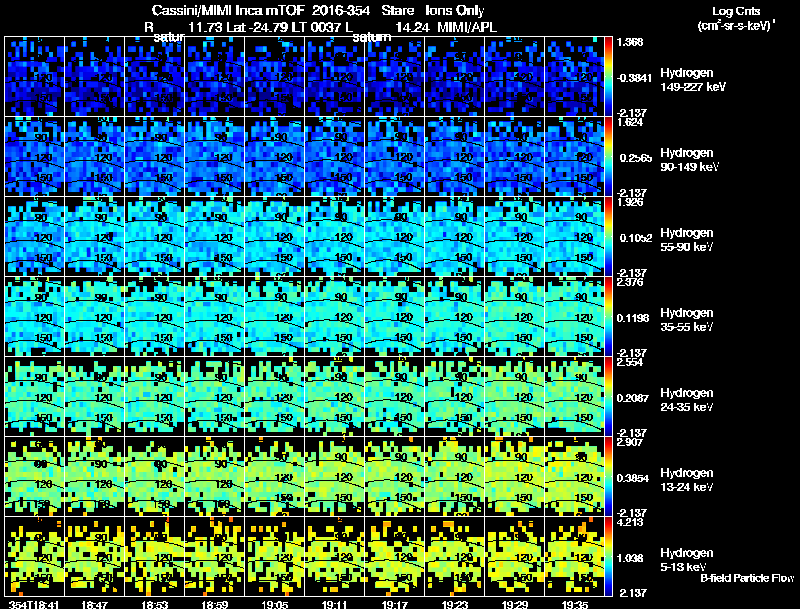The image size is (800, 609).
Task: Click the '1.624' colorbar maximum value
Action: [x=630, y=122]
